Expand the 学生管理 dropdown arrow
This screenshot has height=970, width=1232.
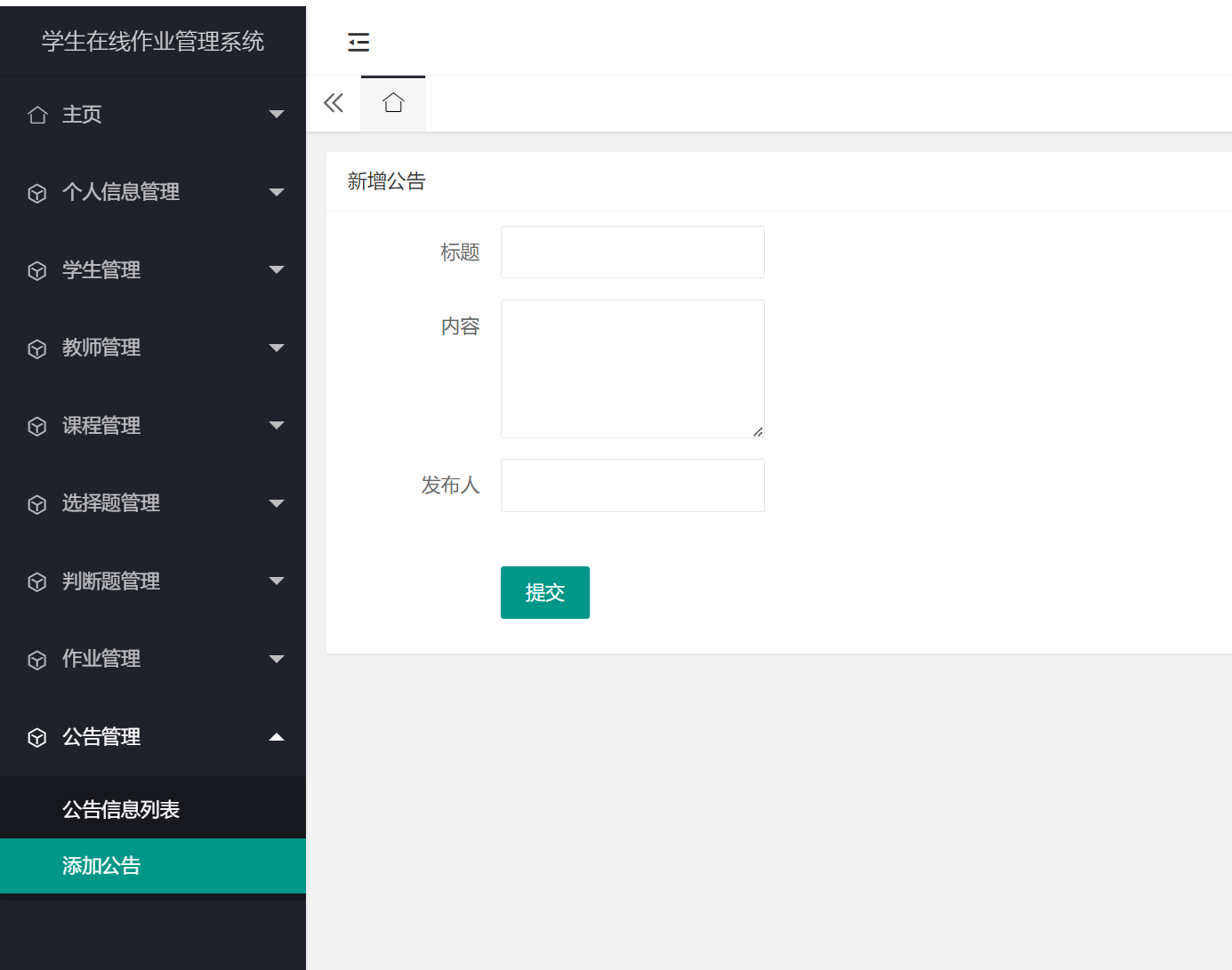click(277, 269)
